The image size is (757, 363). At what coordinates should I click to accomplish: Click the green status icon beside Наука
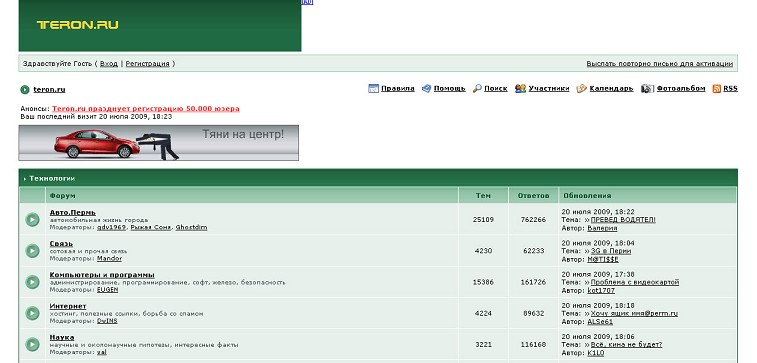(32, 344)
